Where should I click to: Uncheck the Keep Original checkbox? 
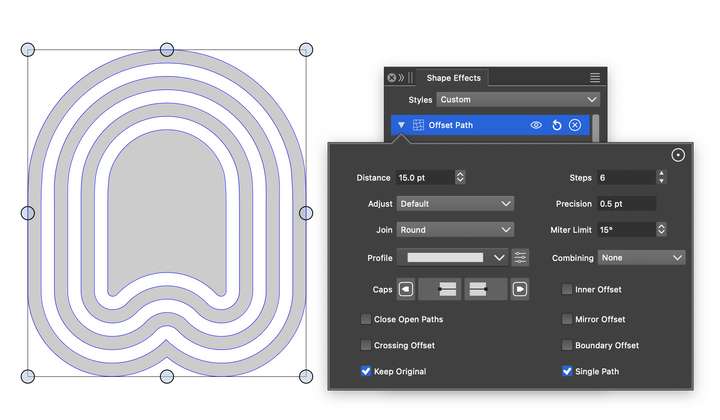pyautogui.click(x=366, y=371)
